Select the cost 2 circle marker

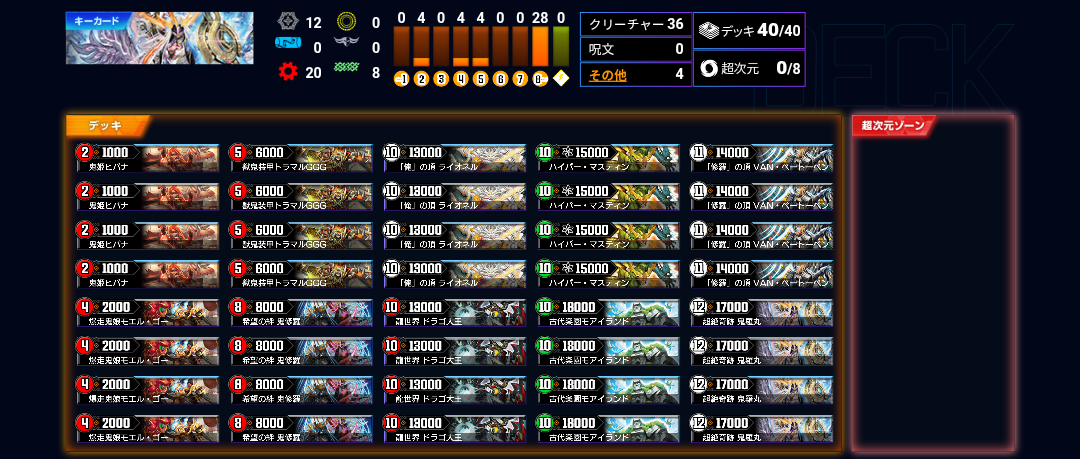[422, 79]
